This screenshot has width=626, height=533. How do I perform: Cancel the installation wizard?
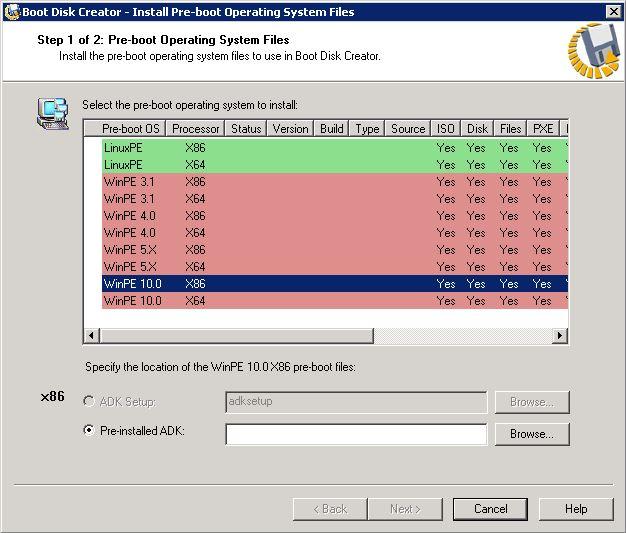pos(490,509)
